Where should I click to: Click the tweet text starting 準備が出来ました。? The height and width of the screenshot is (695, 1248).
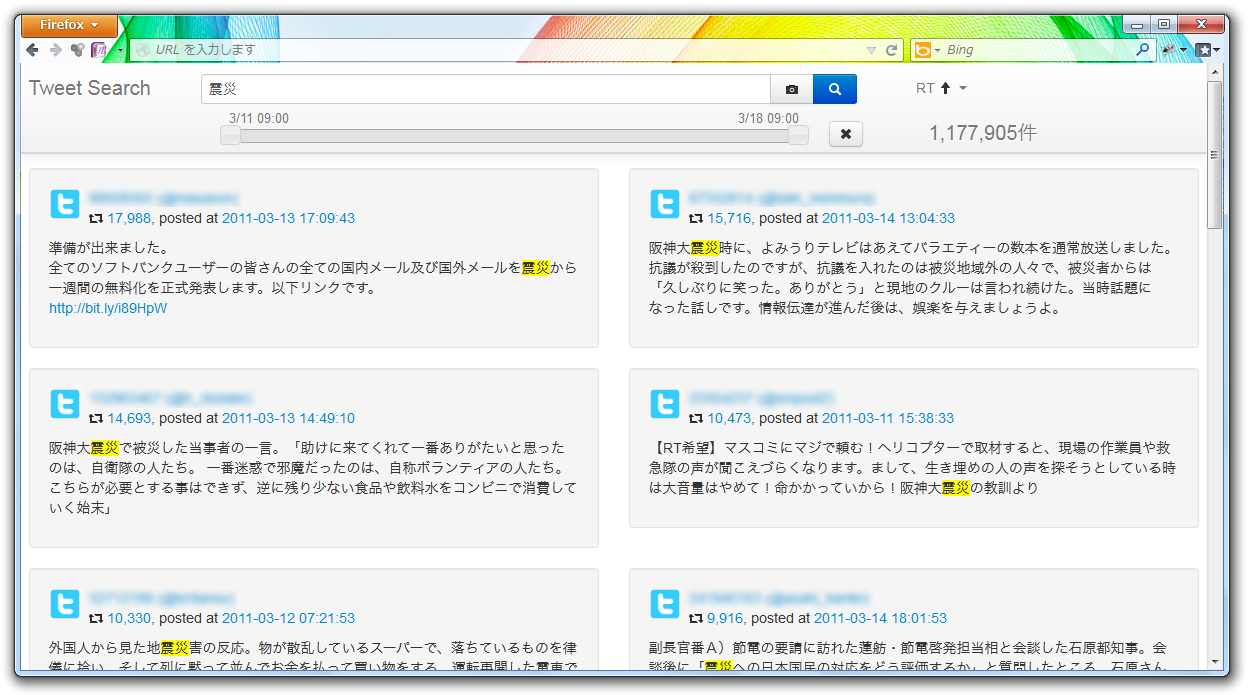click(313, 268)
